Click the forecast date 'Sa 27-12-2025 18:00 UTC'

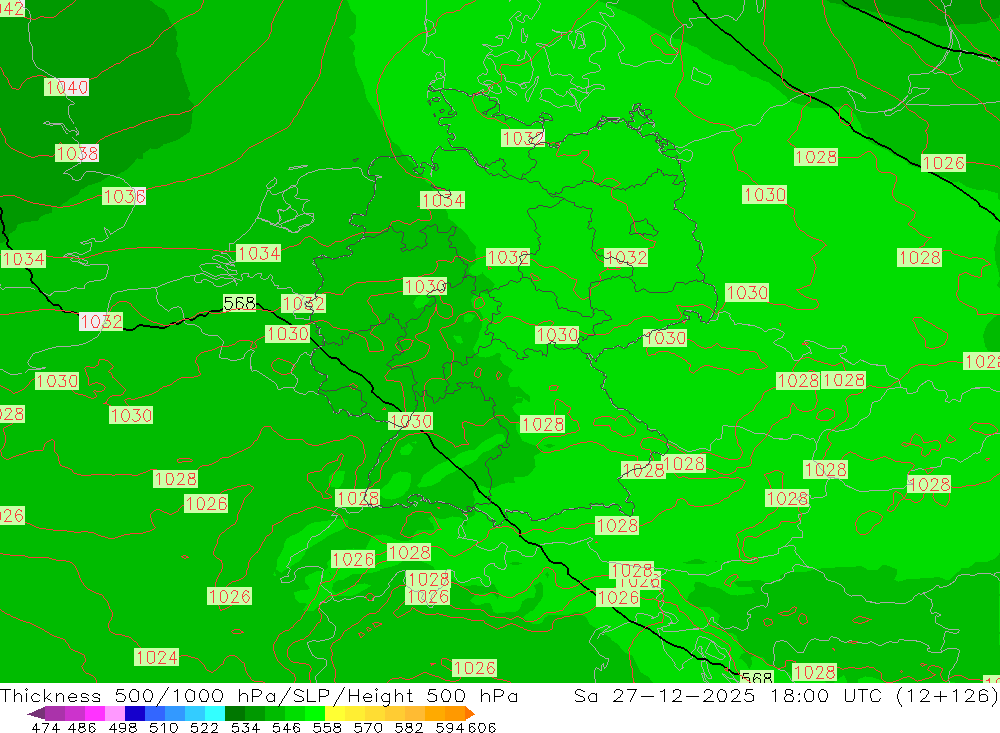[x=728, y=695]
